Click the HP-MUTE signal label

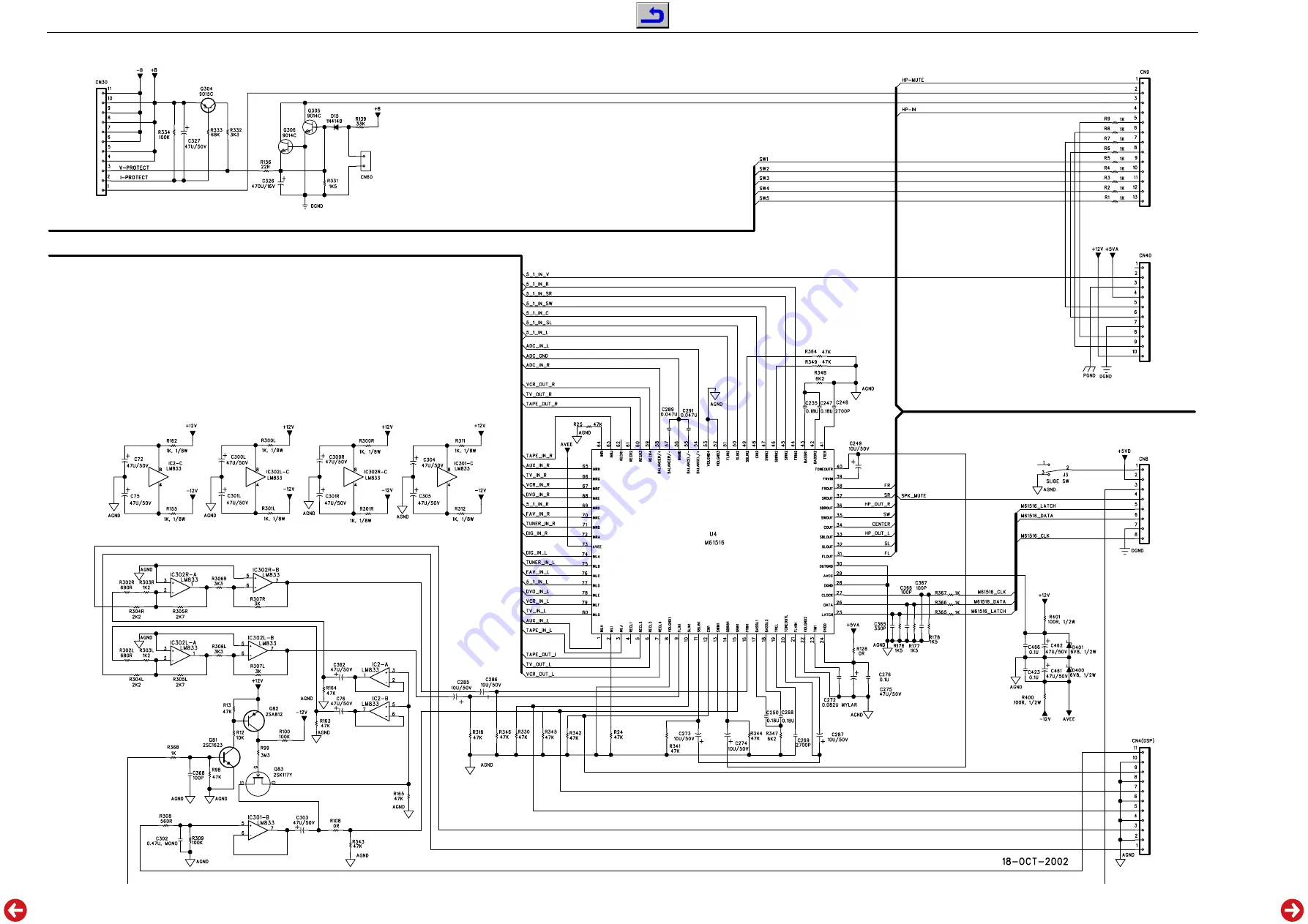(x=913, y=80)
